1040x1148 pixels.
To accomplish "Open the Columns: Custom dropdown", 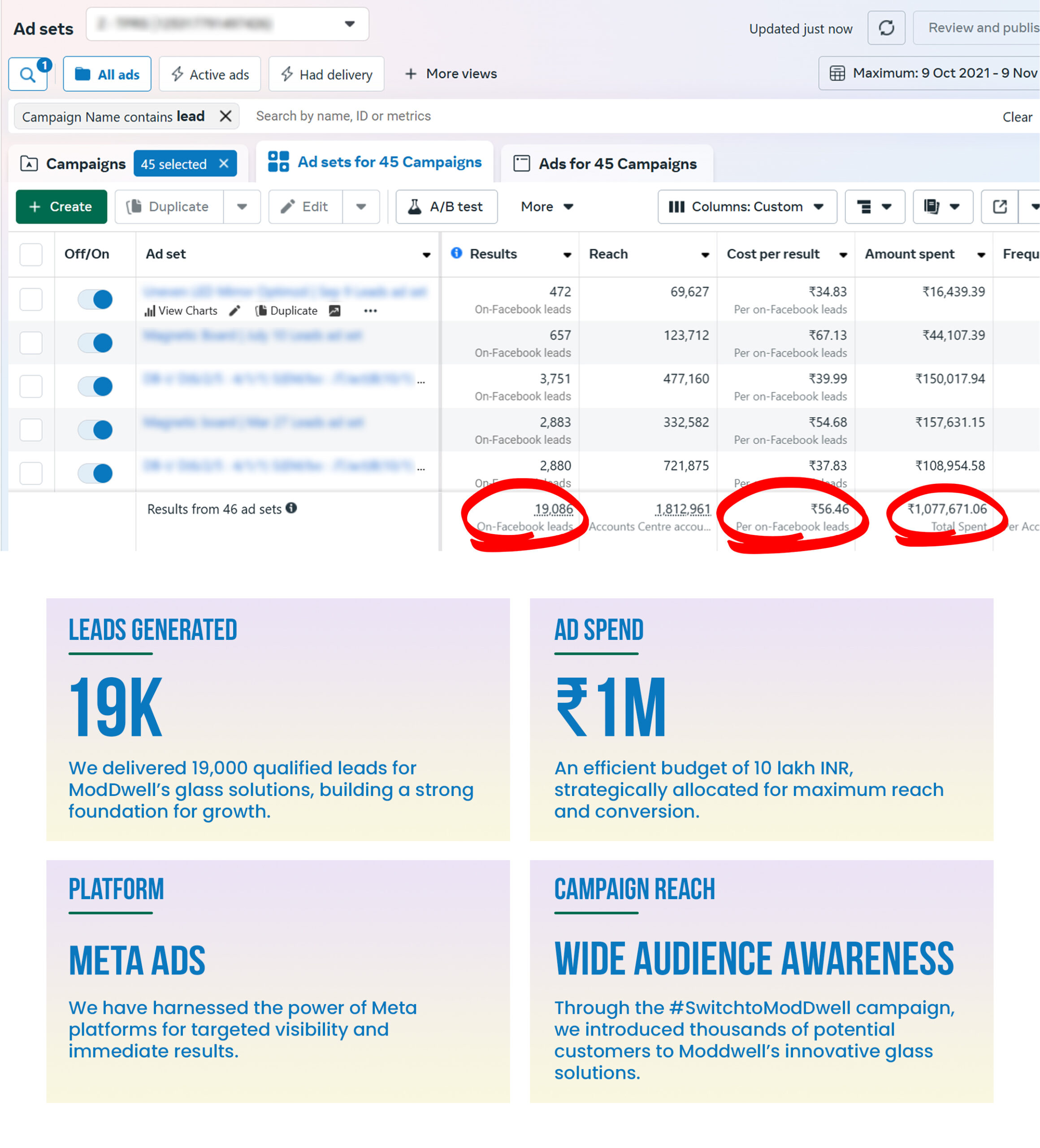I will click(747, 207).
